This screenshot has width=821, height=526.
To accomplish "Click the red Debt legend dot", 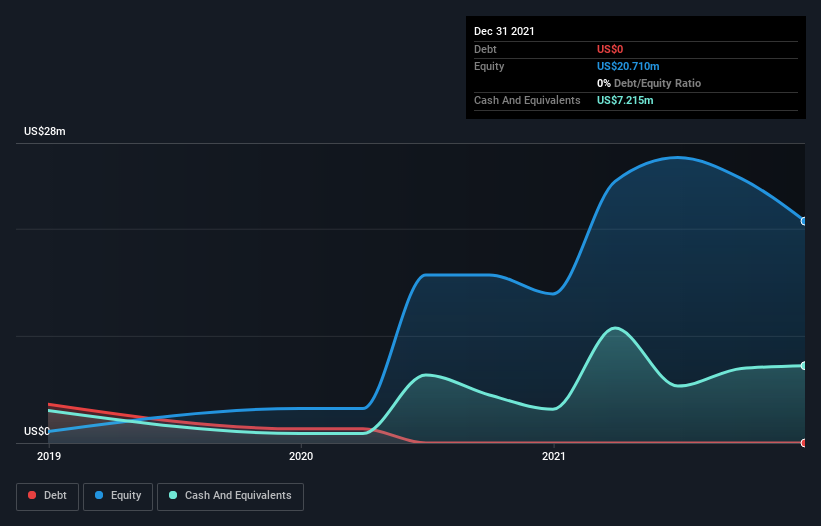I will (32, 495).
